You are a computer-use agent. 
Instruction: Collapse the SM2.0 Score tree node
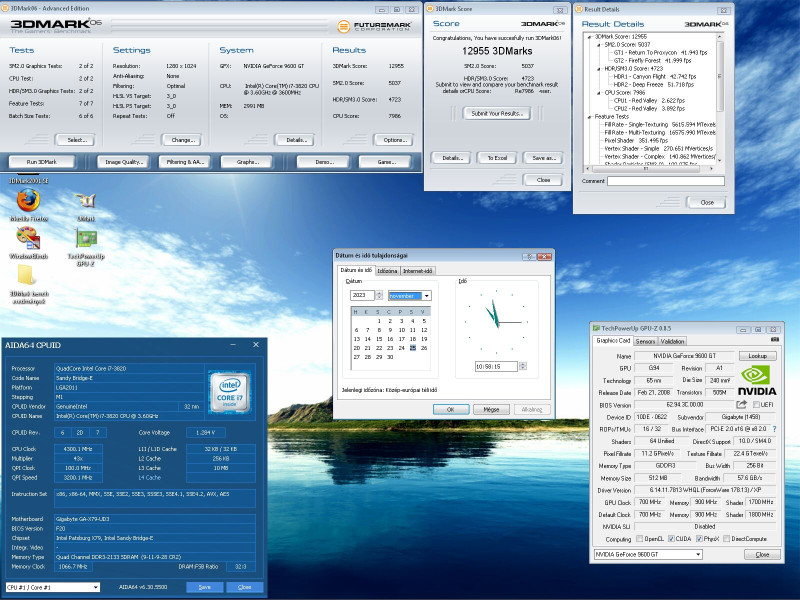click(599, 45)
